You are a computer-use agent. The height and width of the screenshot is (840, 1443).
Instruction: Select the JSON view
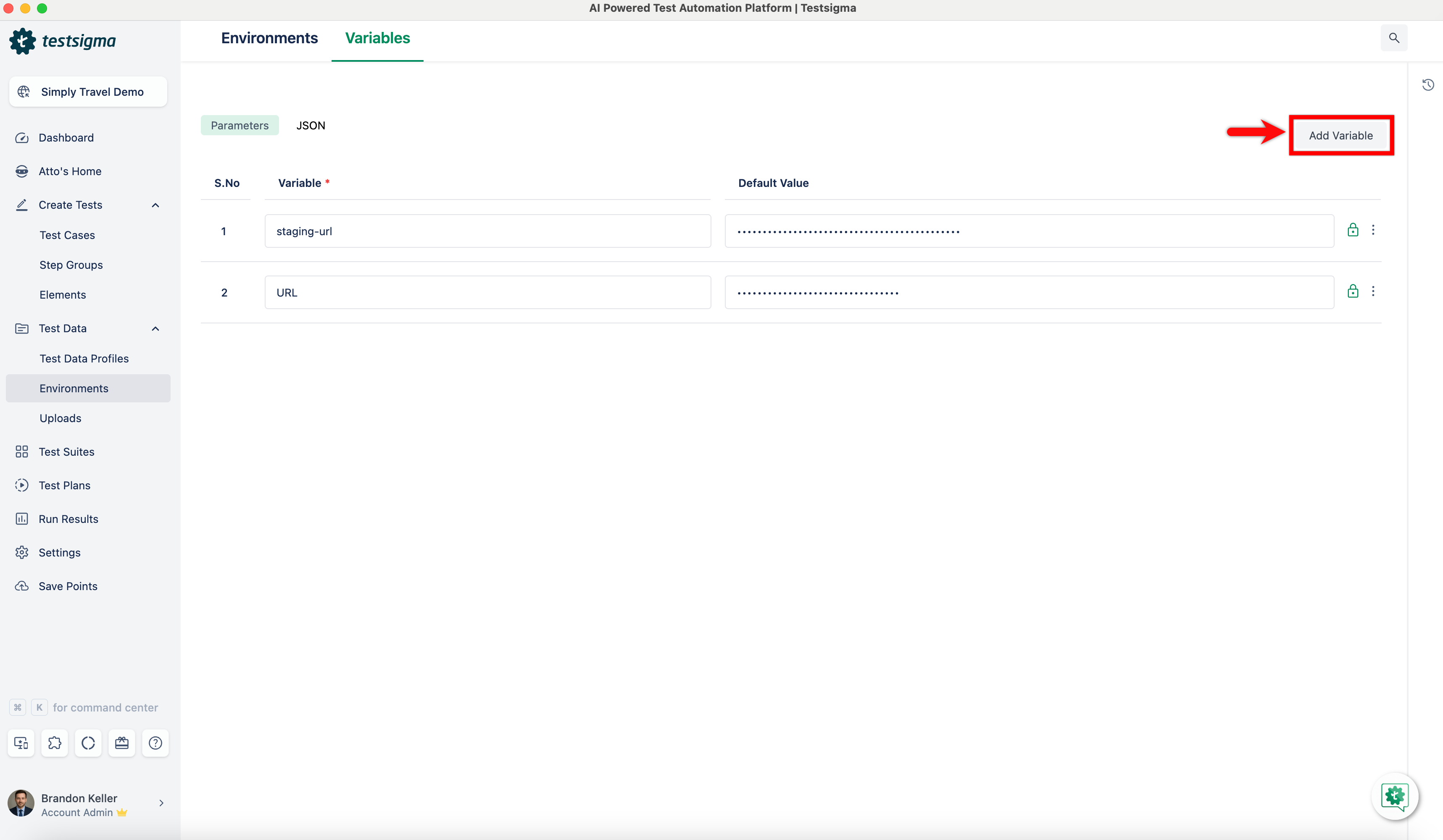[311, 125]
